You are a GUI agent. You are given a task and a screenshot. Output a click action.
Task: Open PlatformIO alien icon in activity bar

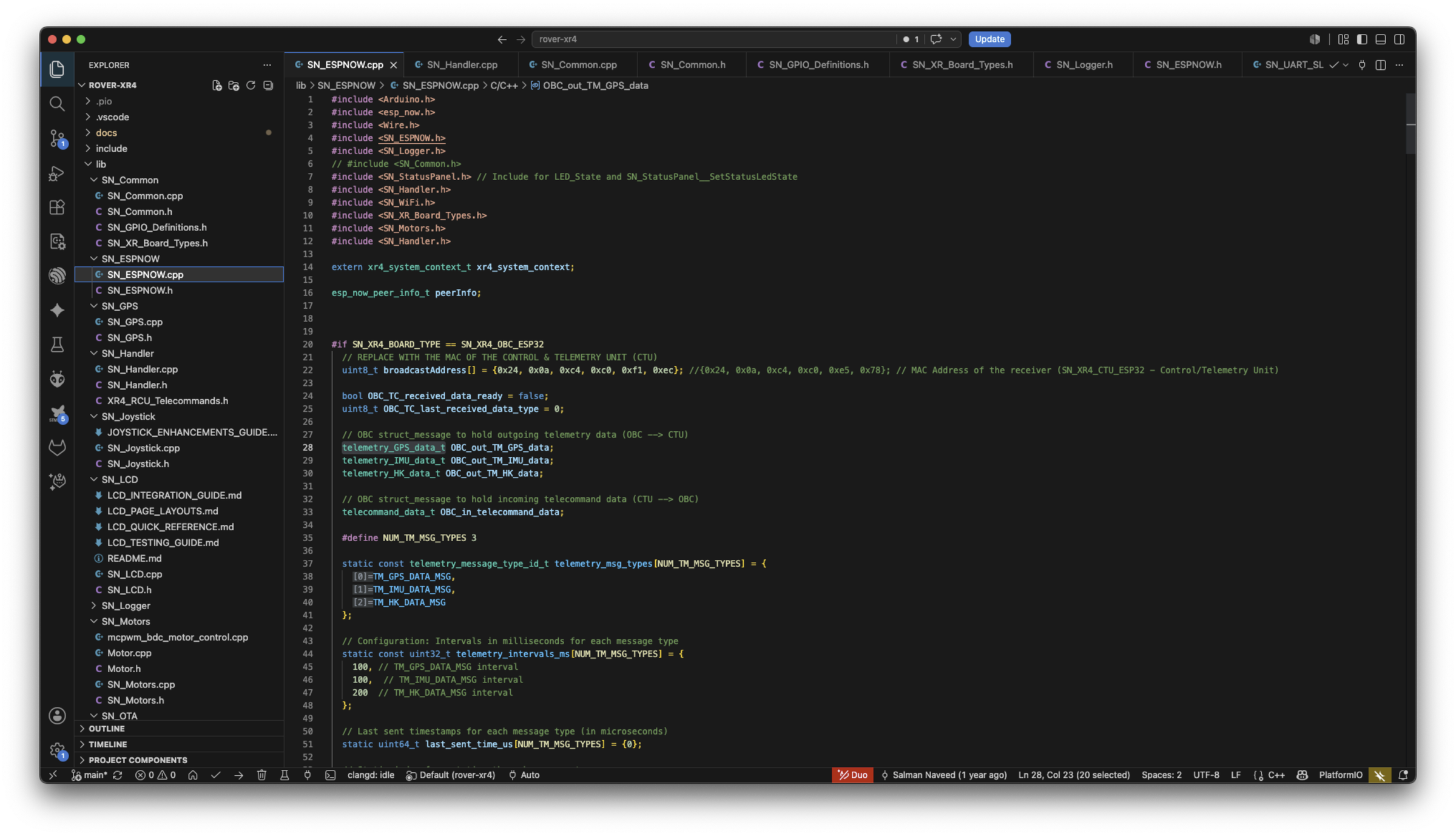(57, 379)
